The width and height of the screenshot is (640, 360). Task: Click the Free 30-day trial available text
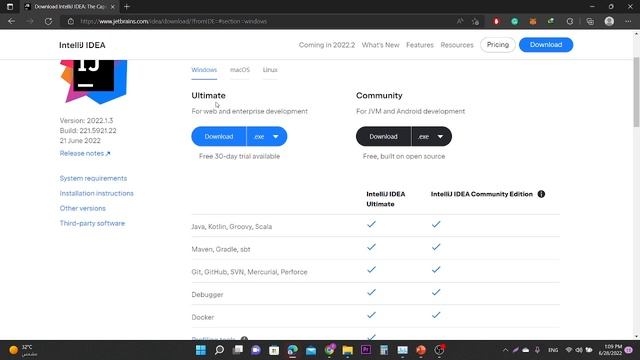[239, 156]
